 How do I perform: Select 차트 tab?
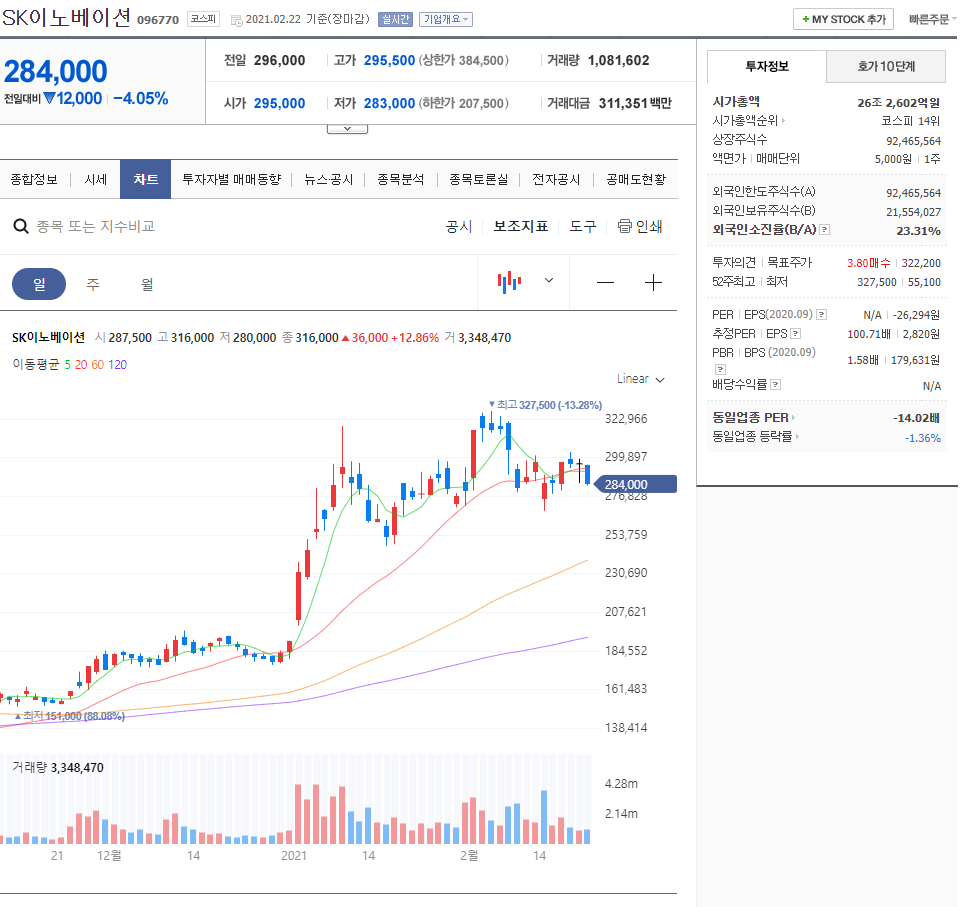click(145, 179)
